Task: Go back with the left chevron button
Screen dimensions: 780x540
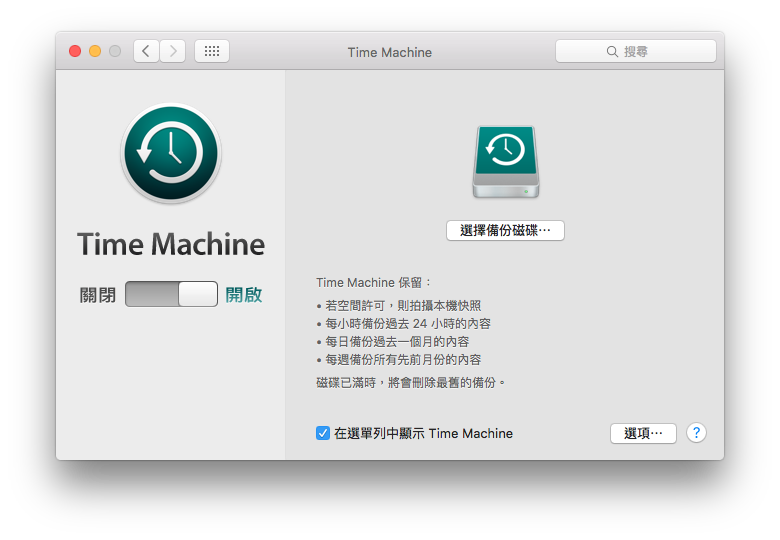Action: (x=146, y=51)
